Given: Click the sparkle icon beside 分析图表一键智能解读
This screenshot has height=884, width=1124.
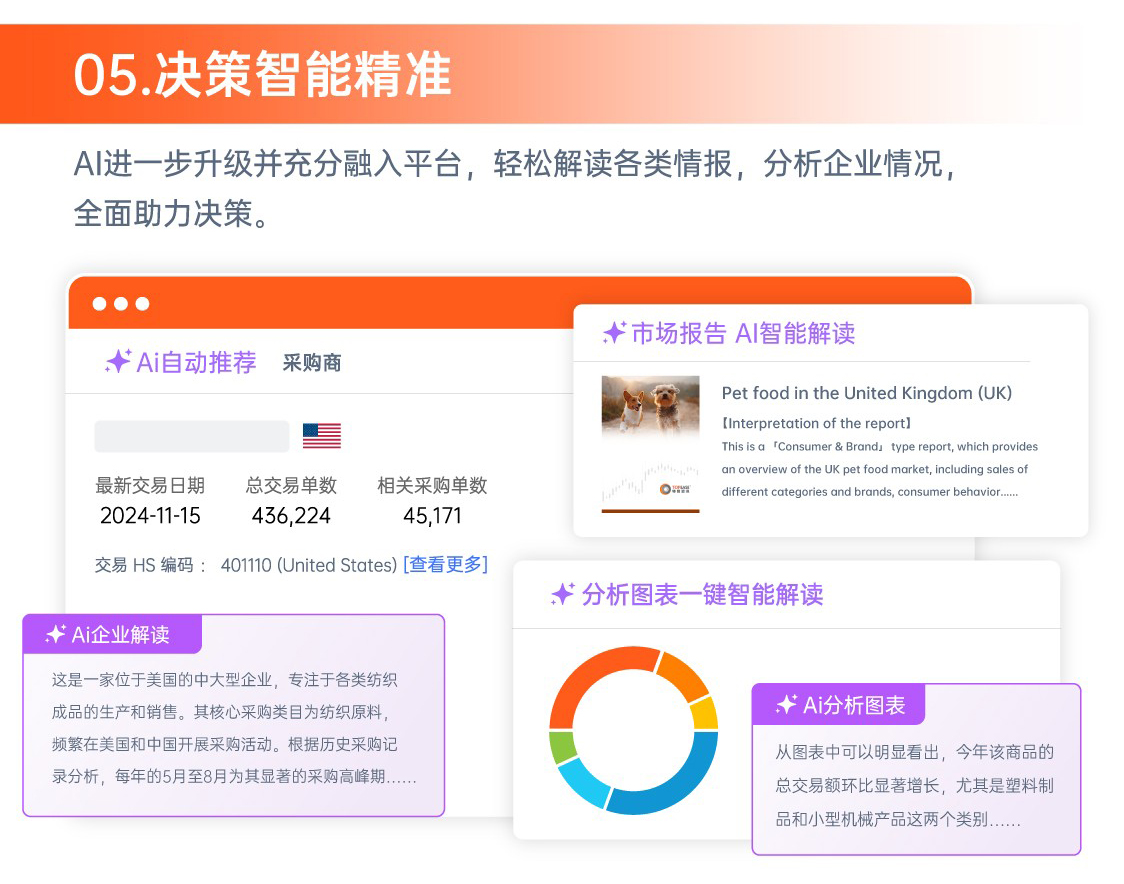Looking at the screenshot, I should 563,595.
